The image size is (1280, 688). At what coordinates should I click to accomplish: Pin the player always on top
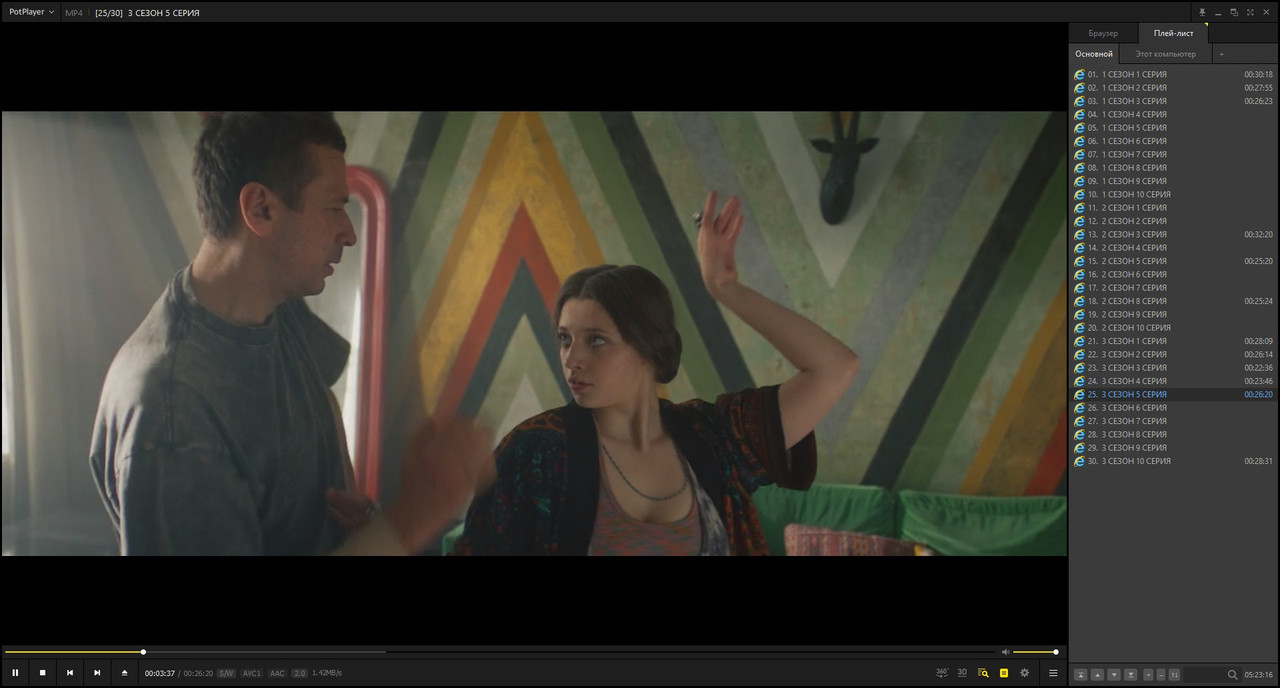point(1202,12)
